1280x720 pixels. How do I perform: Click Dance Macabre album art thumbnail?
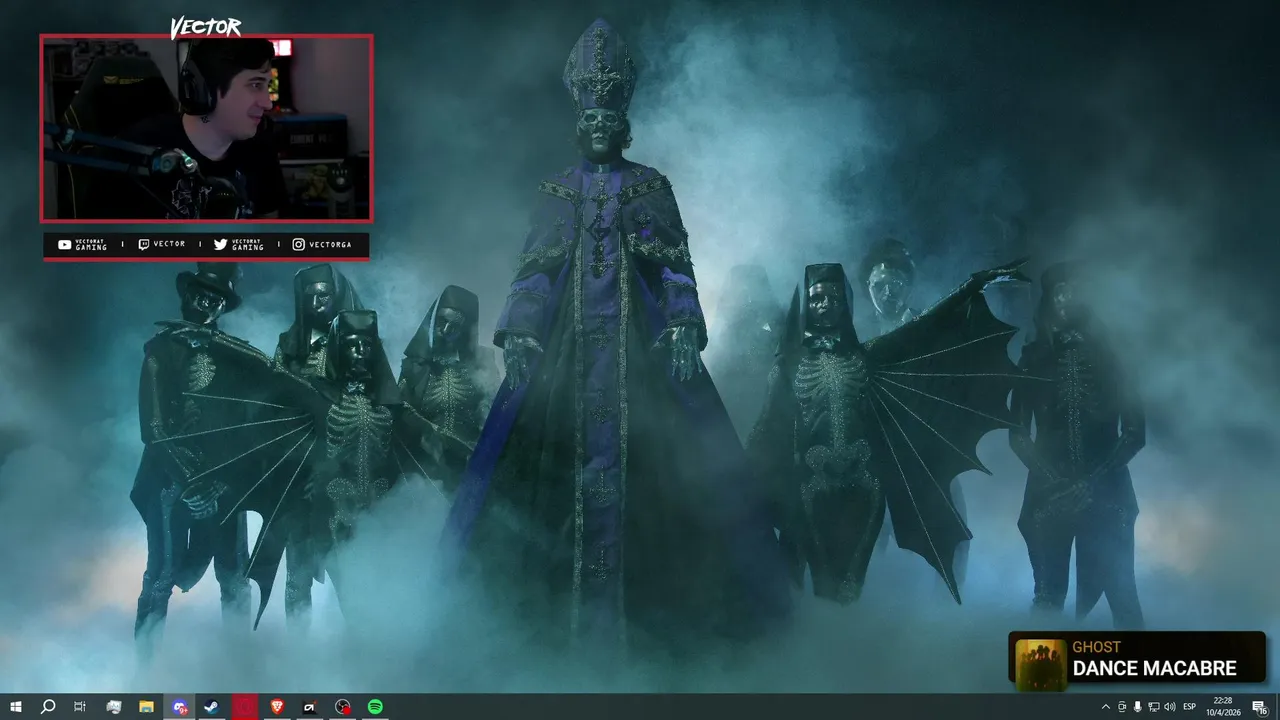pyautogui.click(x=1040, y=665)
